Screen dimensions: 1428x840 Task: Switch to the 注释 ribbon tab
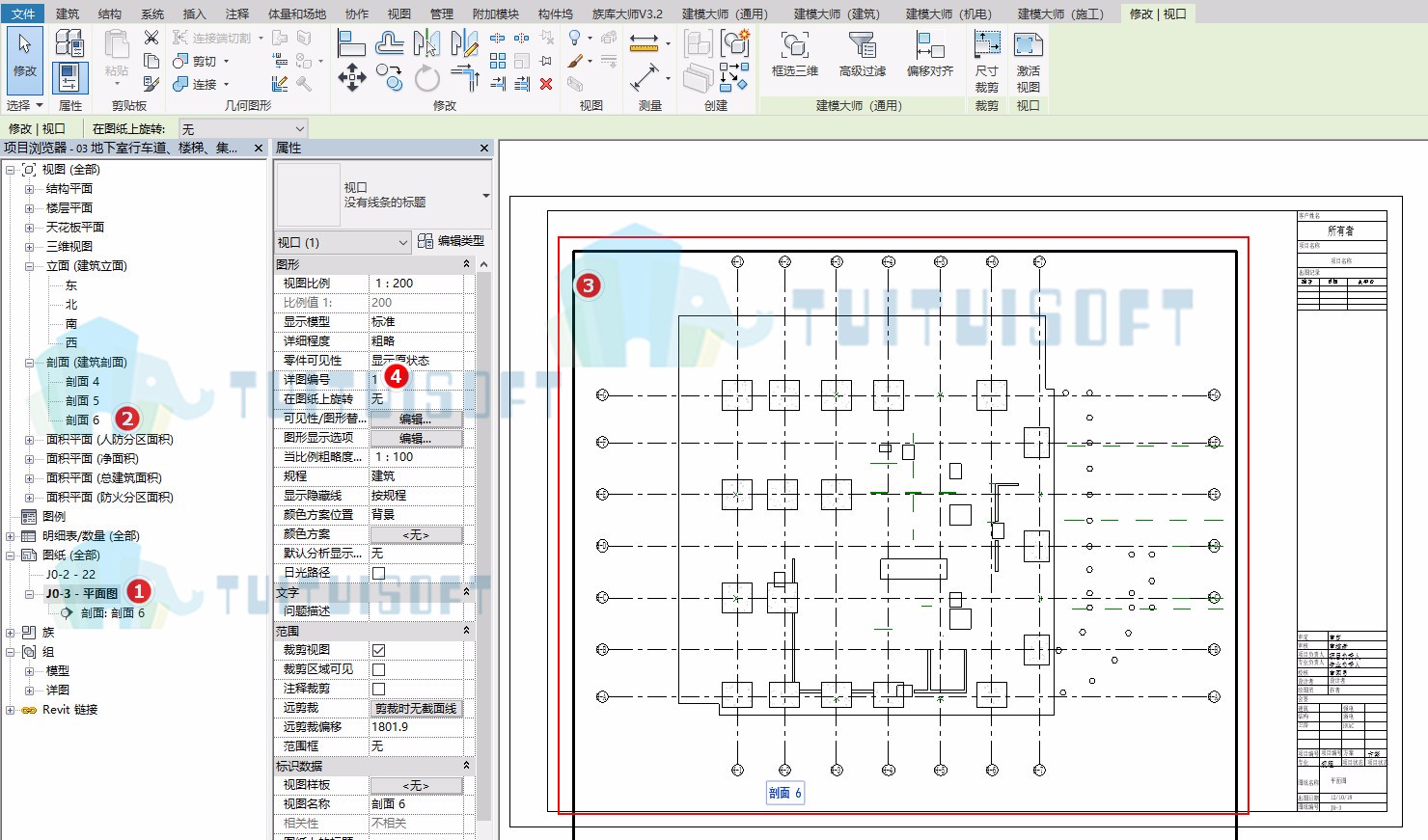point(237,14)
